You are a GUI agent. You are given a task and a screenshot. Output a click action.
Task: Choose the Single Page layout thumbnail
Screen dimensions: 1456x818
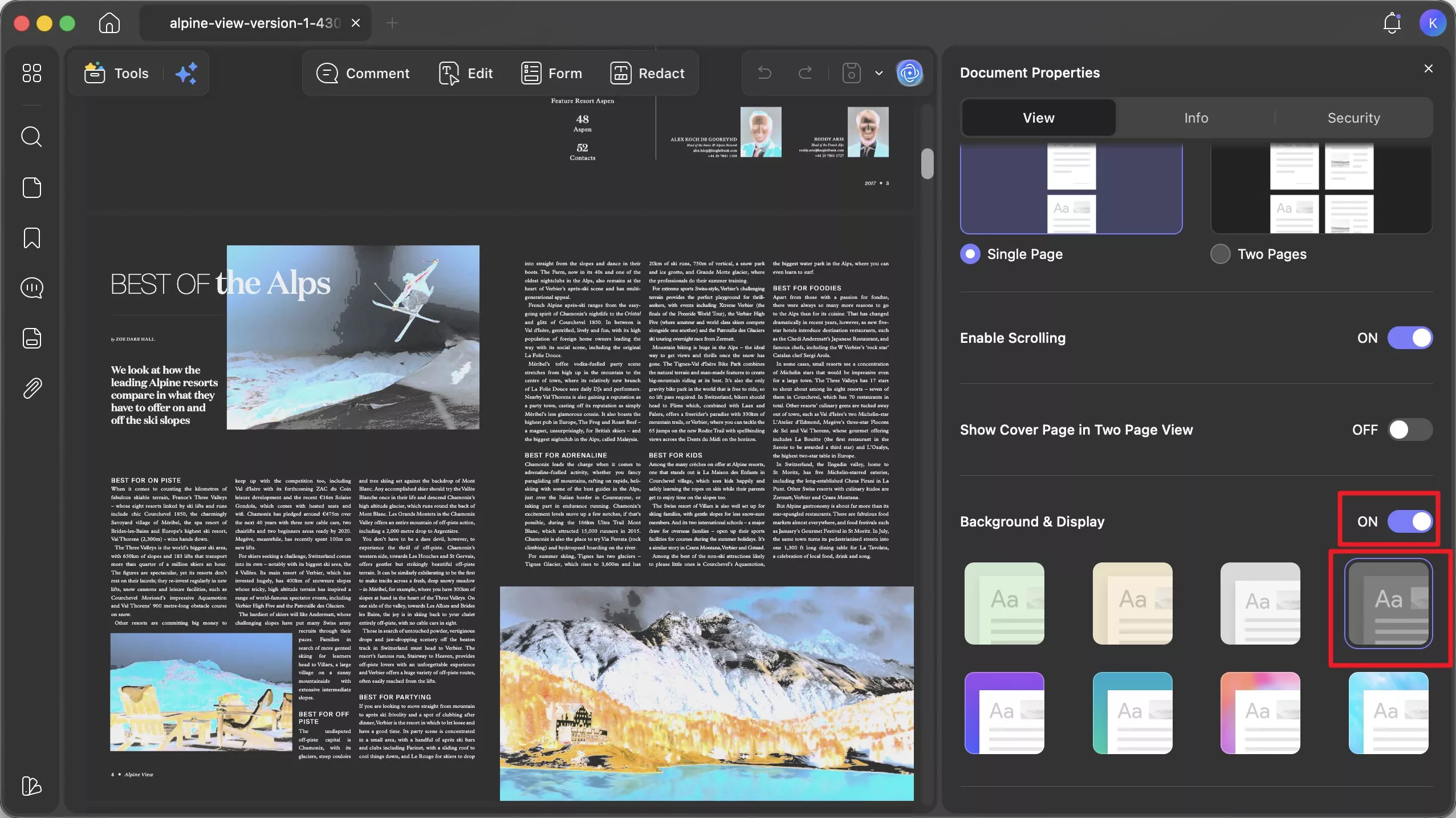pos(1071,188)
